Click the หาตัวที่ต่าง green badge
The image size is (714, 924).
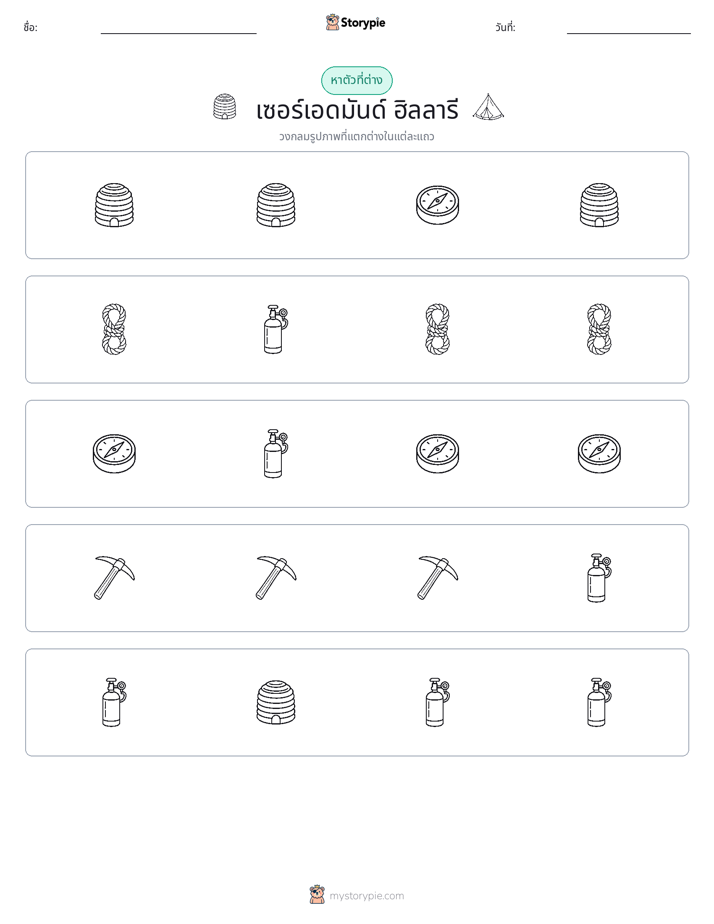coord(357,80)
